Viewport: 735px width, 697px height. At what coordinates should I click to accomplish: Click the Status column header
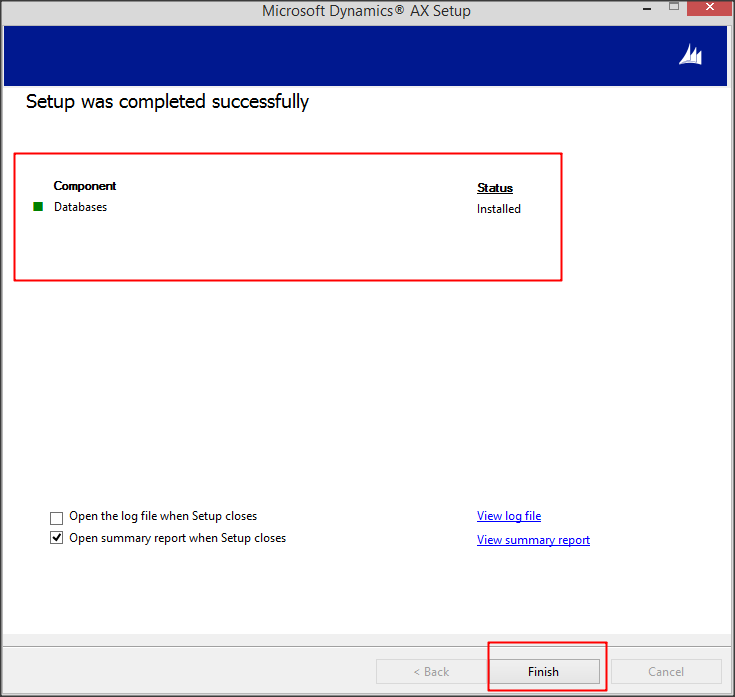click(x=495, y=188)
